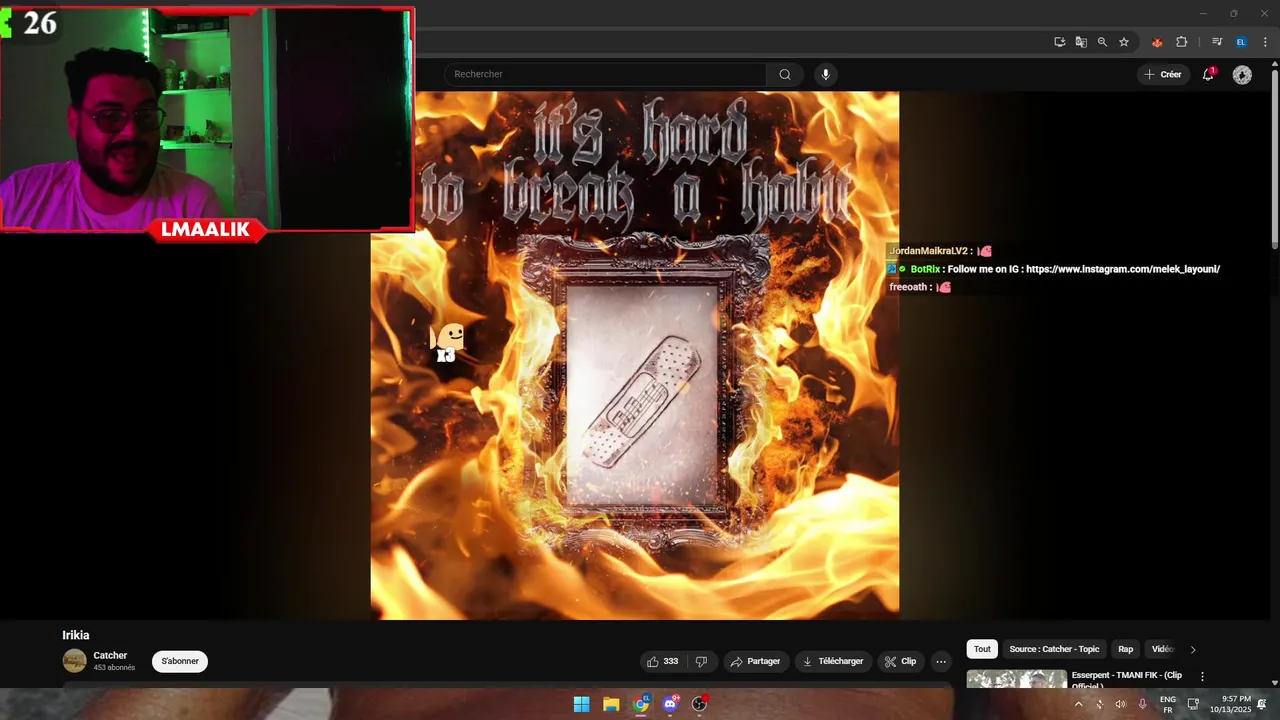The height and width of the screenshot is (720, 1280).
Task: Click inside the Rechercher search field
Action: [605, 74]
